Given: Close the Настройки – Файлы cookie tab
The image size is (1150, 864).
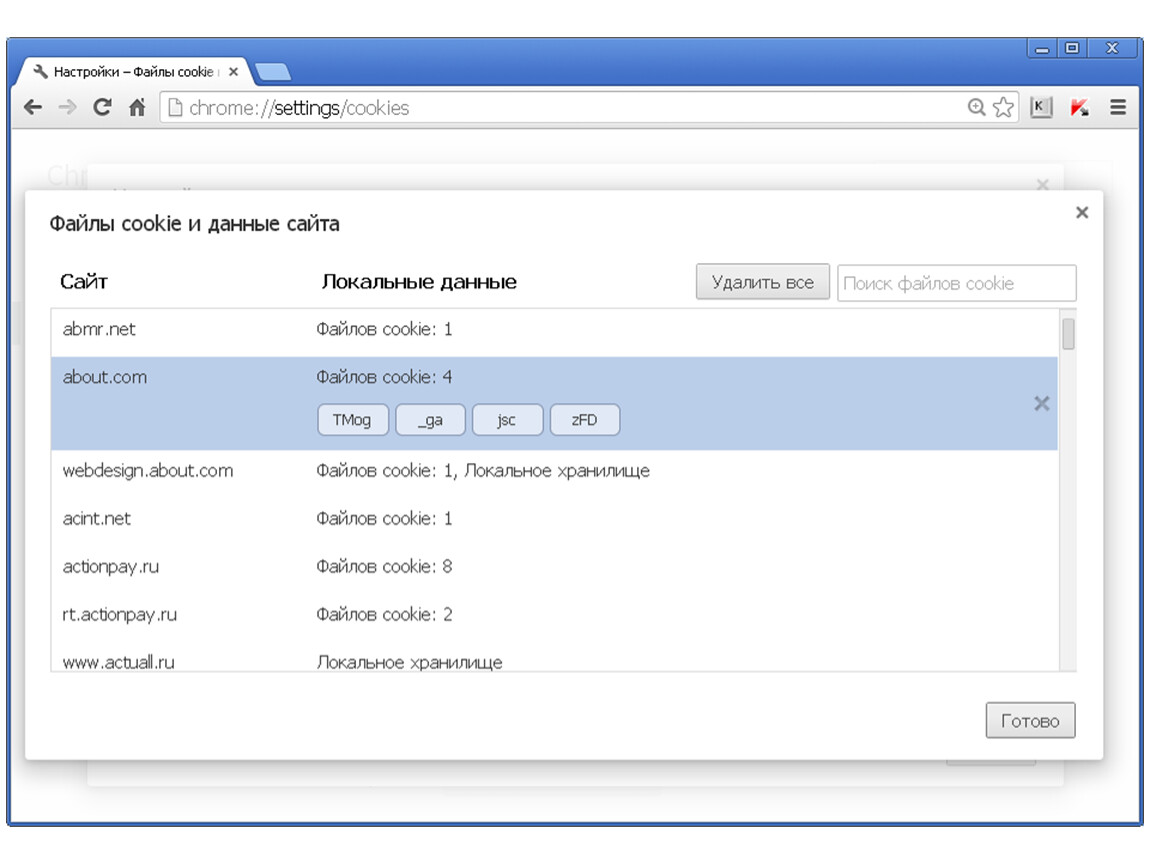Looking at the screenshot, I should click(233, 72).
